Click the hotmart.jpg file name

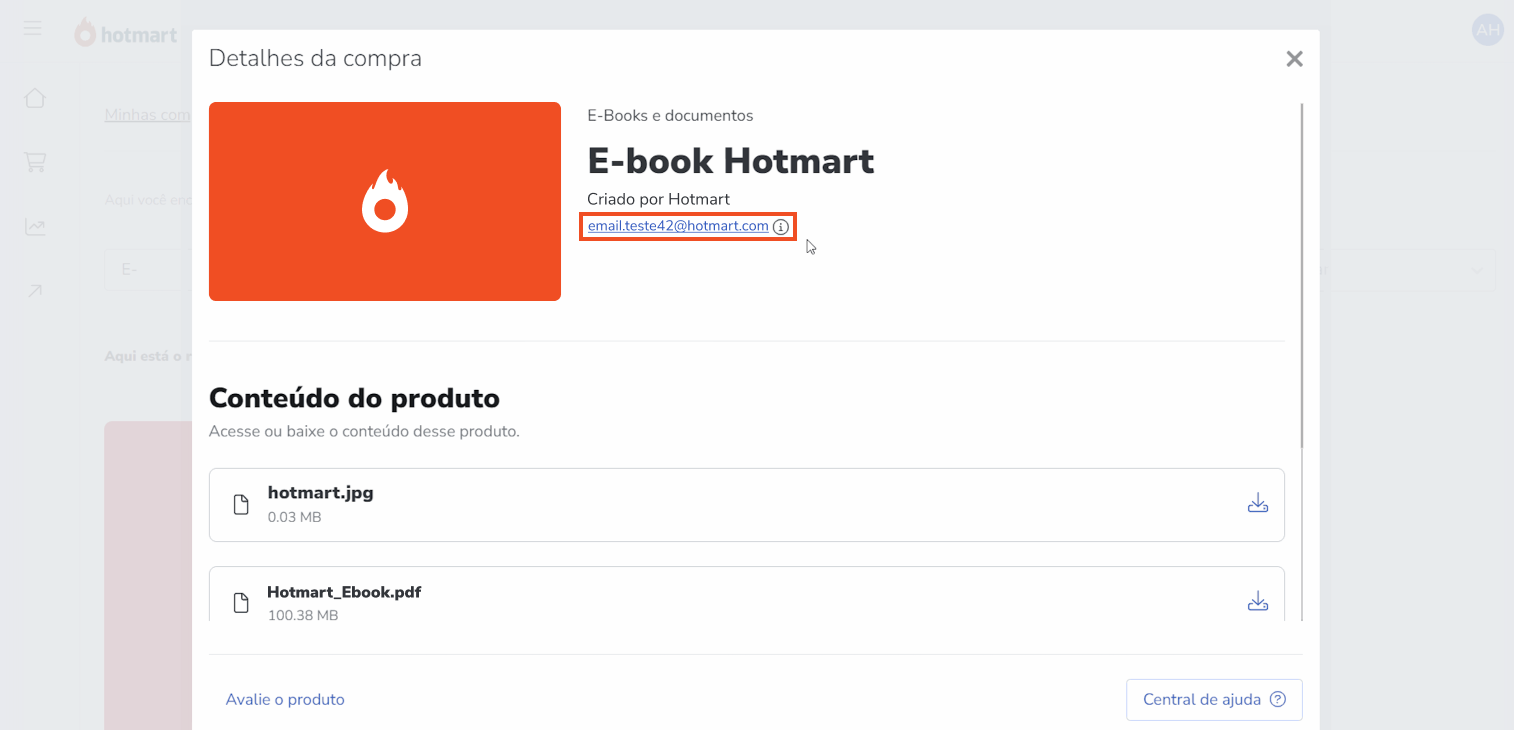coord(320,493)
